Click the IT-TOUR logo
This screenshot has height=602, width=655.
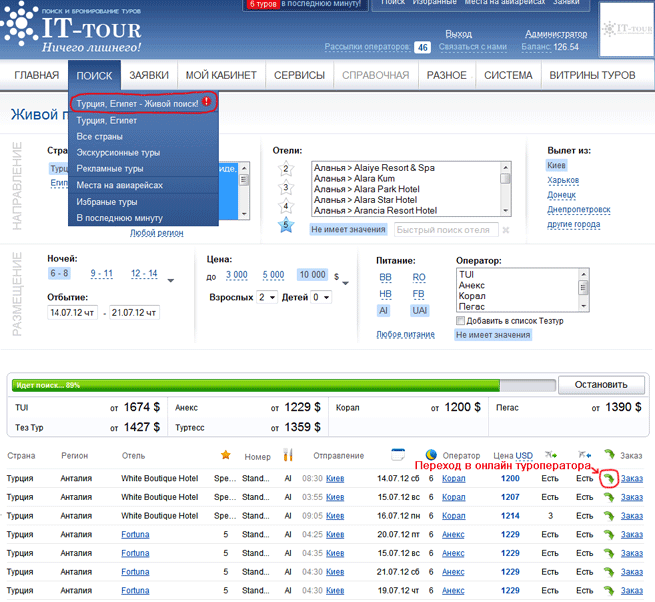(71, 28)
